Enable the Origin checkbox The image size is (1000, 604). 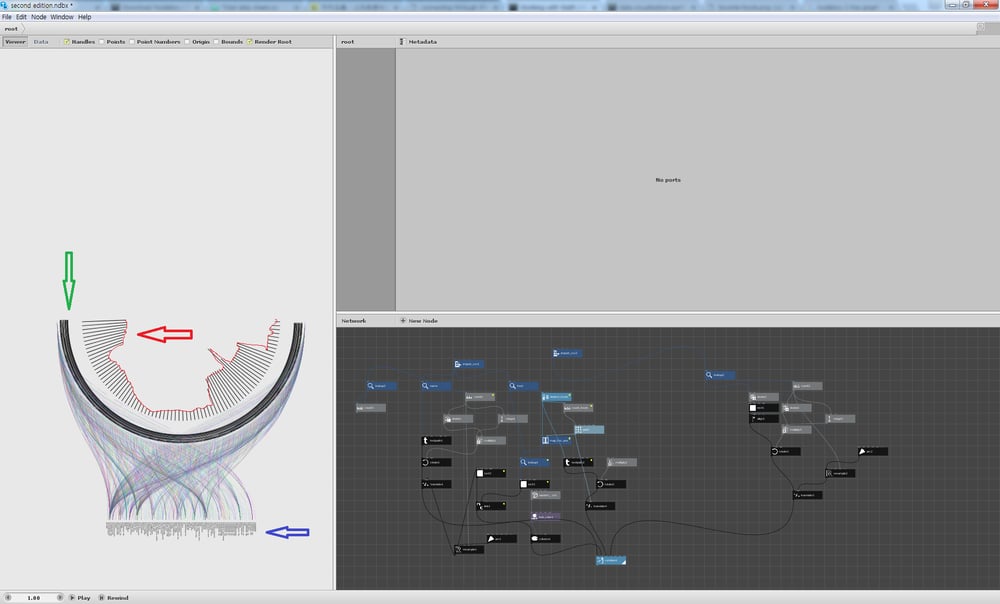point(187,42)
